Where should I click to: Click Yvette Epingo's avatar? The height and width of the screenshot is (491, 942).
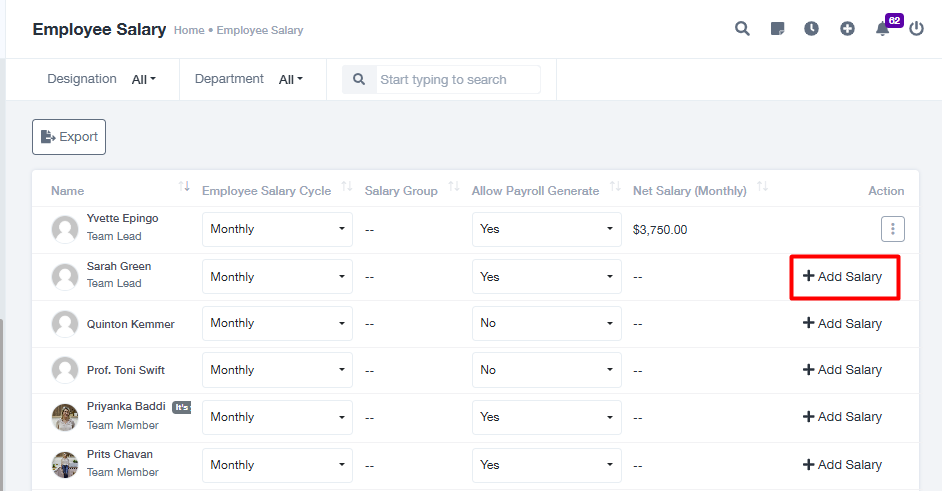tap(65, 229)
